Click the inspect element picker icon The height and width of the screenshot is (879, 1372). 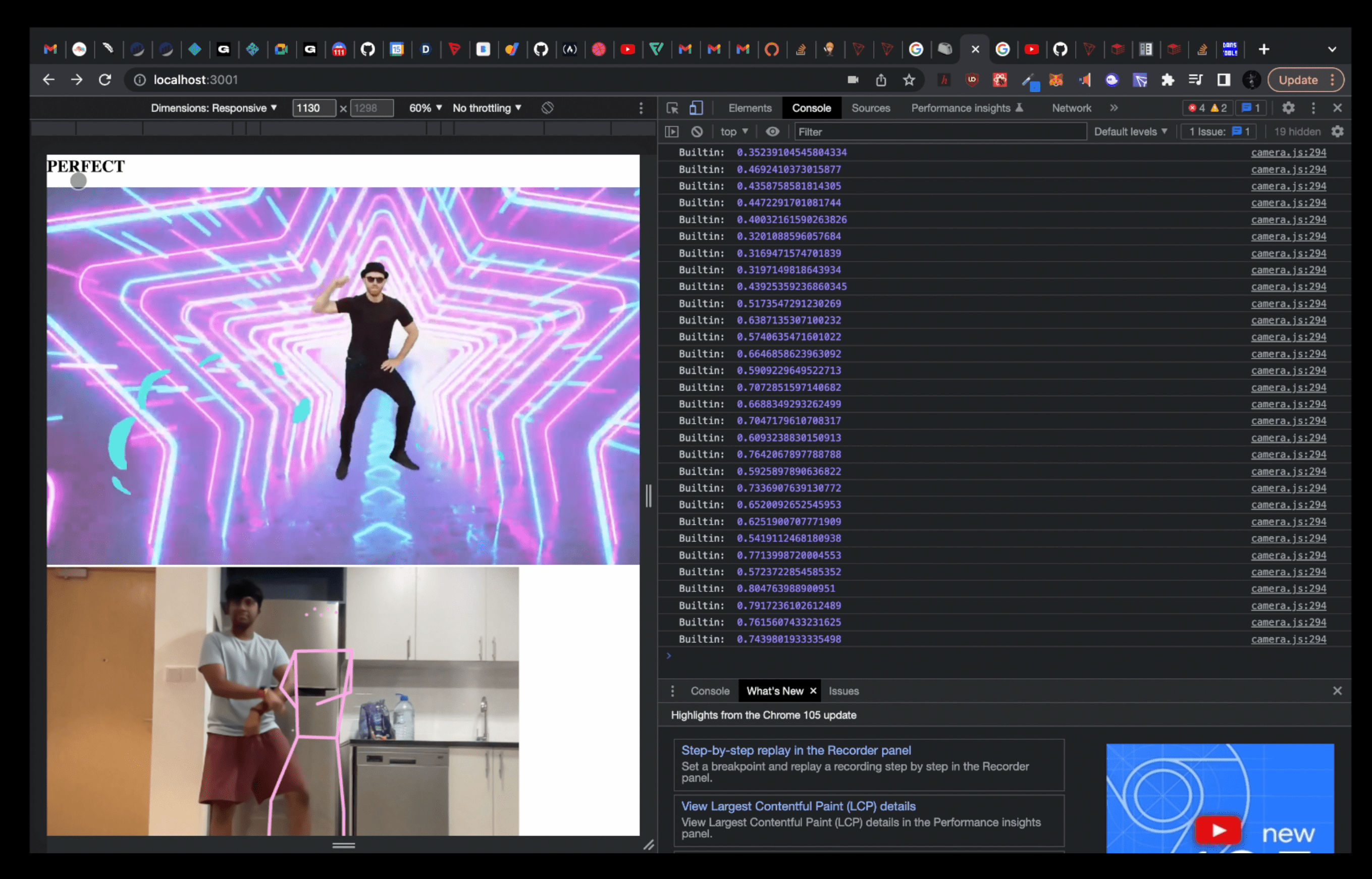pyautogui.click(x=672, y=108)
